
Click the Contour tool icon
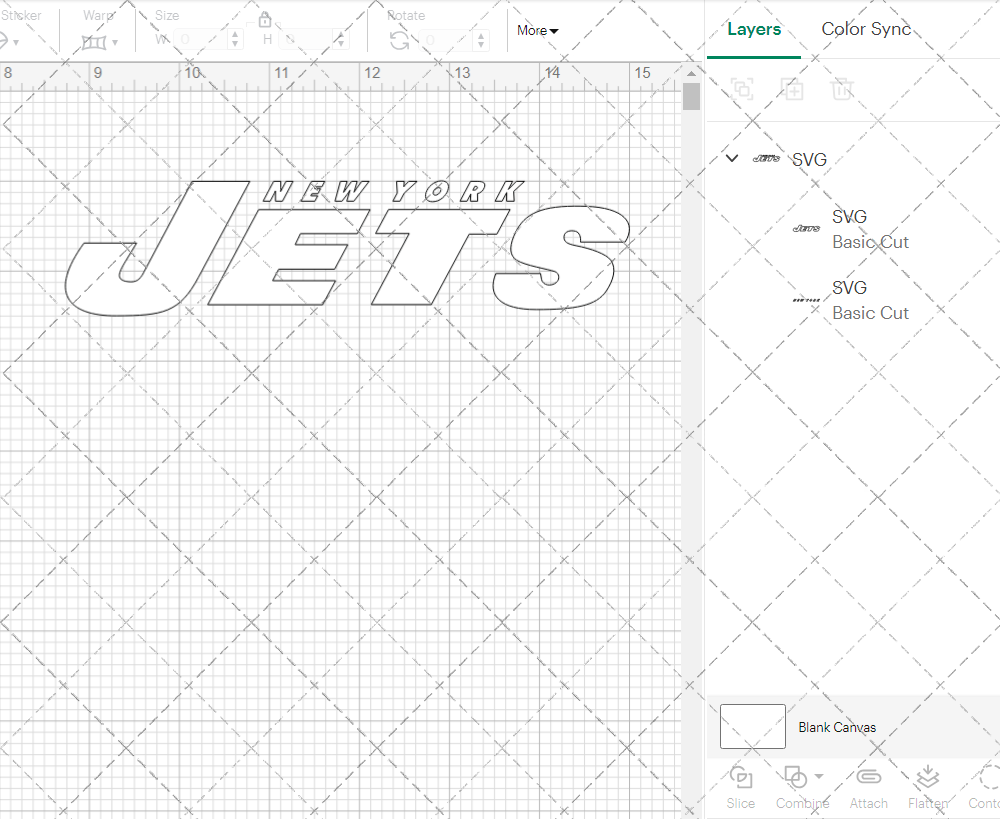pyautogui.click(x=988, y=778)
